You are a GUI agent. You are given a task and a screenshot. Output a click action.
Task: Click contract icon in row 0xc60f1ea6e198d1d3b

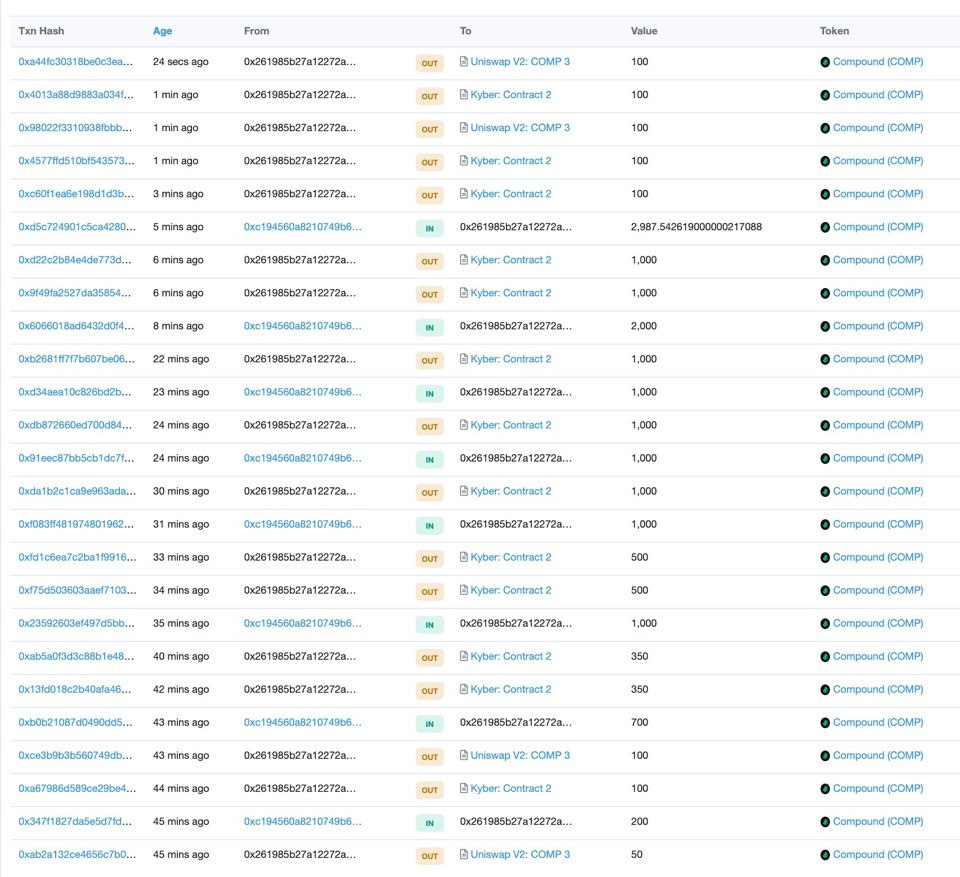pos(463,194)
